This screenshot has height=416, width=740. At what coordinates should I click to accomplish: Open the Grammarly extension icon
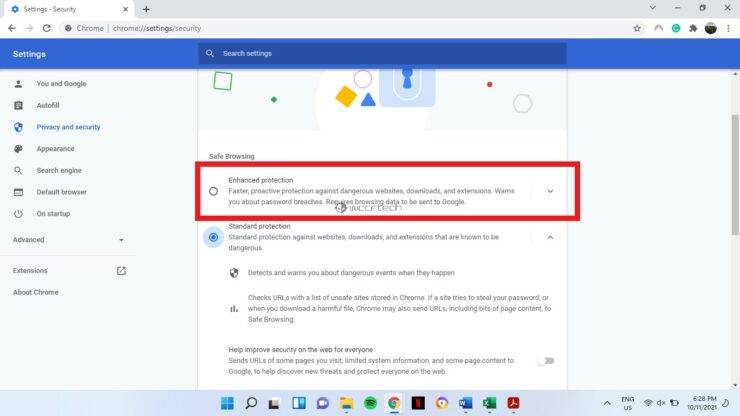(676, 28)
